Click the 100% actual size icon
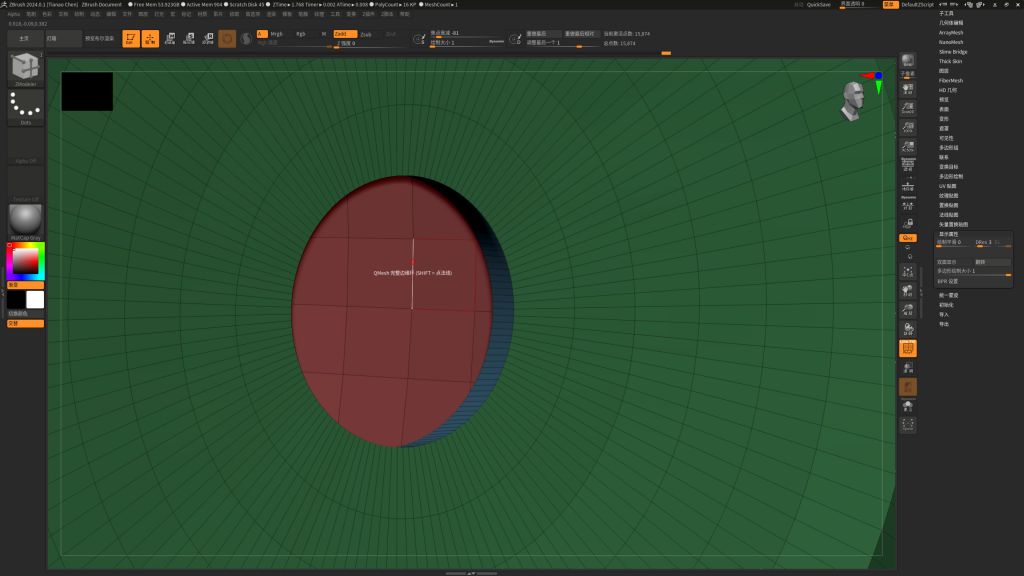This screenshot has height=576, width=1024. click(908, 127)
